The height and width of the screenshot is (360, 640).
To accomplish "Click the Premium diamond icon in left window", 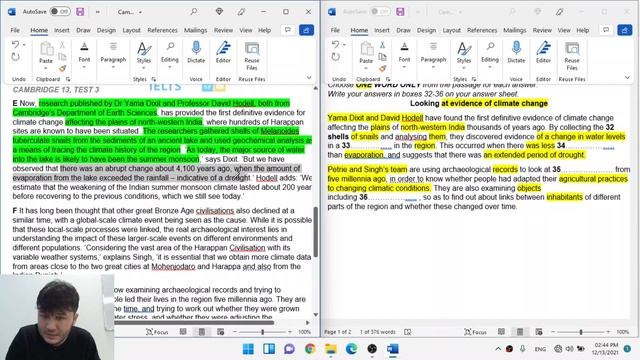I will pos(219,11).
